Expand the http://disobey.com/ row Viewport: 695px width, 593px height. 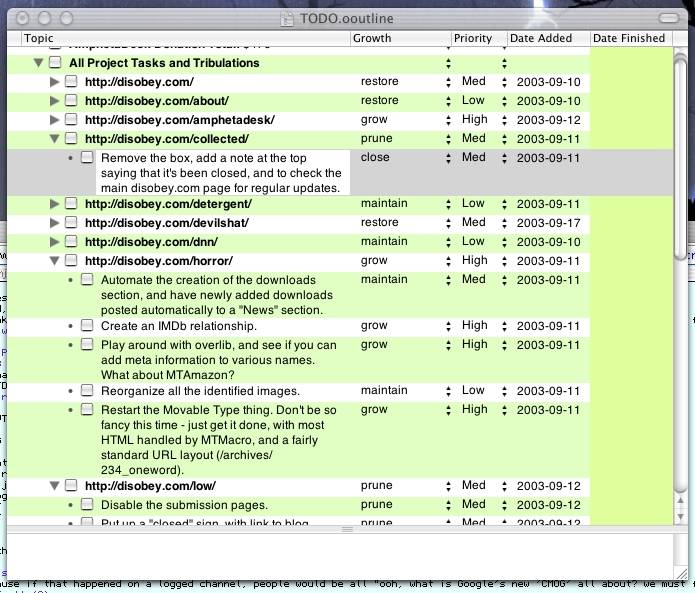(x=55, y=82)
